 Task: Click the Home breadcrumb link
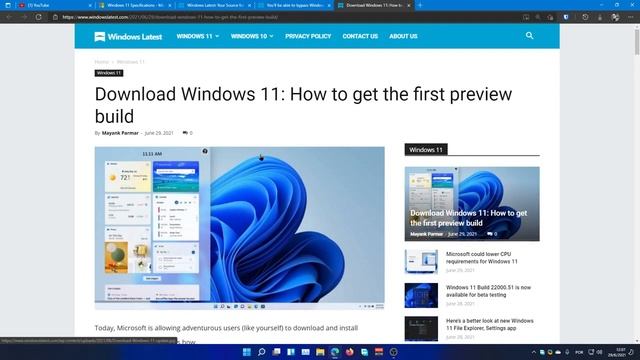click(x=102, y=62)
